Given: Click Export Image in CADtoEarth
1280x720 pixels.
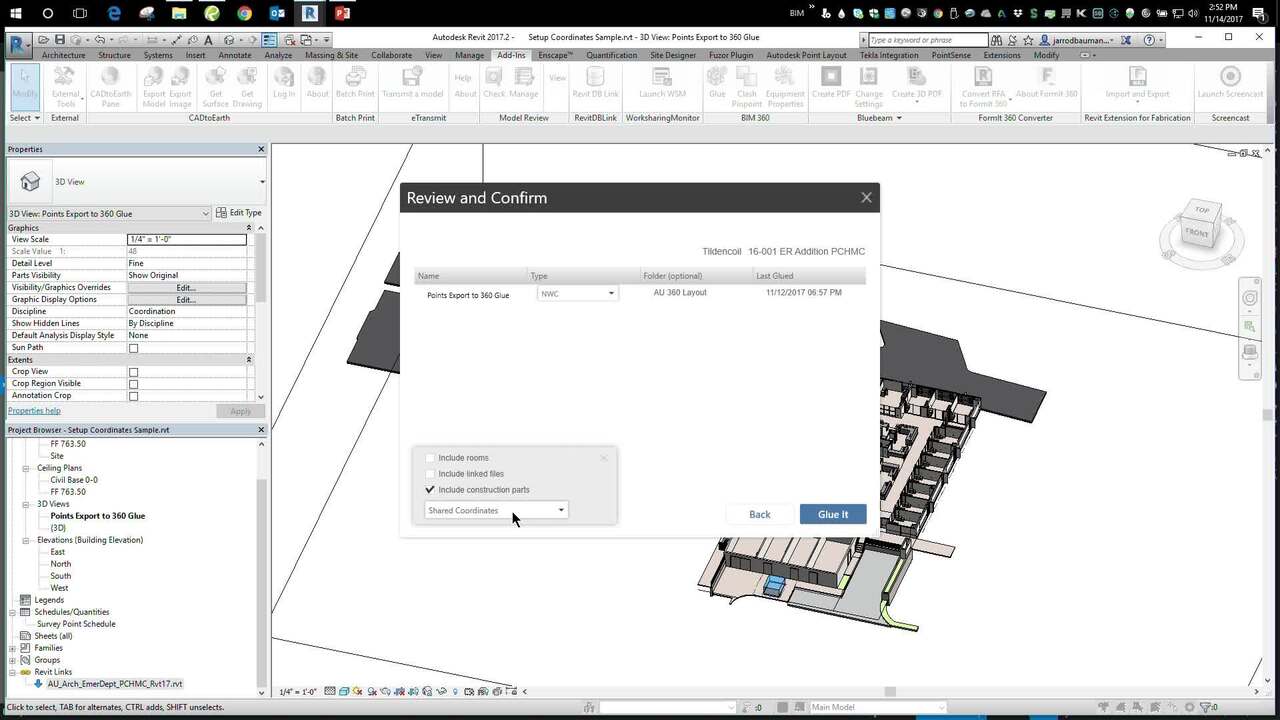Looking at the screenshot, I should tap(180, 85).
